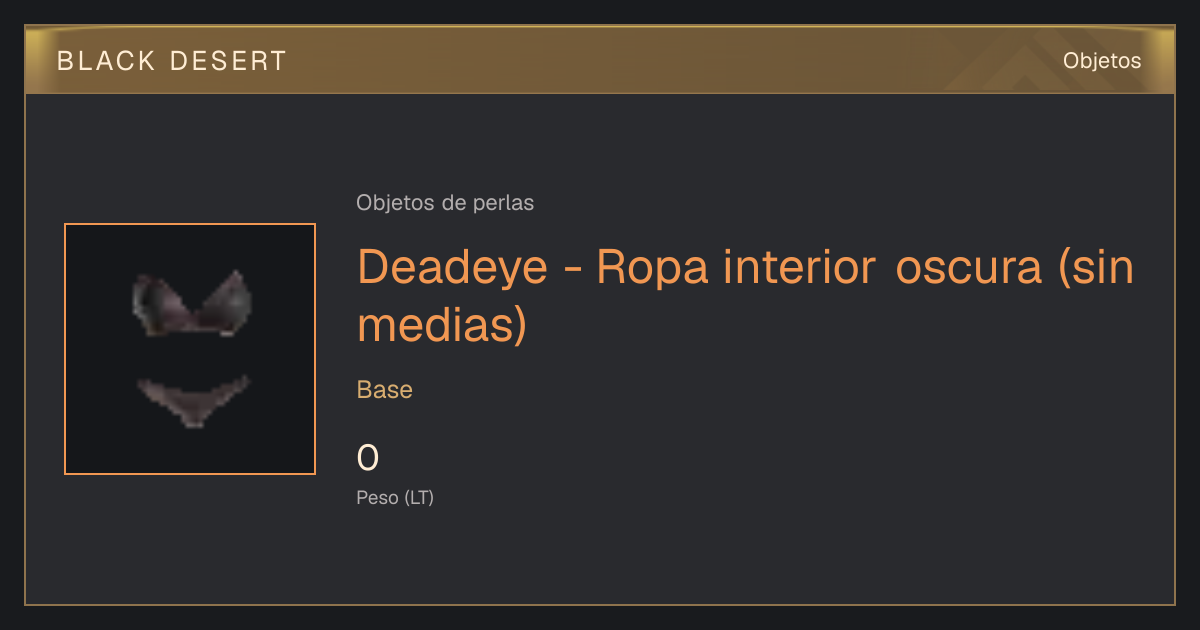The width and height of the screenshot is (1200, 630).
Task: Open the Objetos section label
Action: point(1102,61)
